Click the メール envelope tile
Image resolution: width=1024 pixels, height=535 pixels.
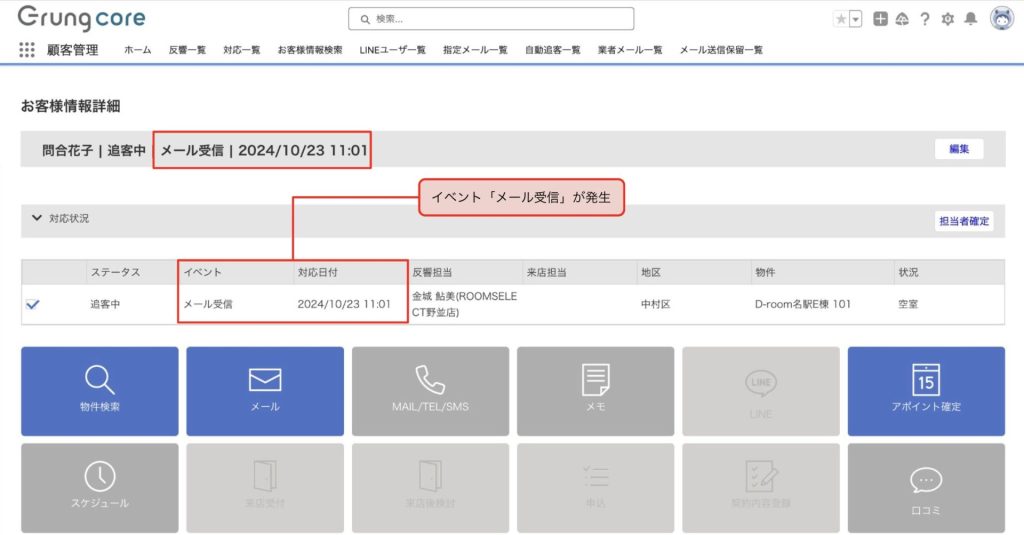pyautogui.click(x=265, y=391)
